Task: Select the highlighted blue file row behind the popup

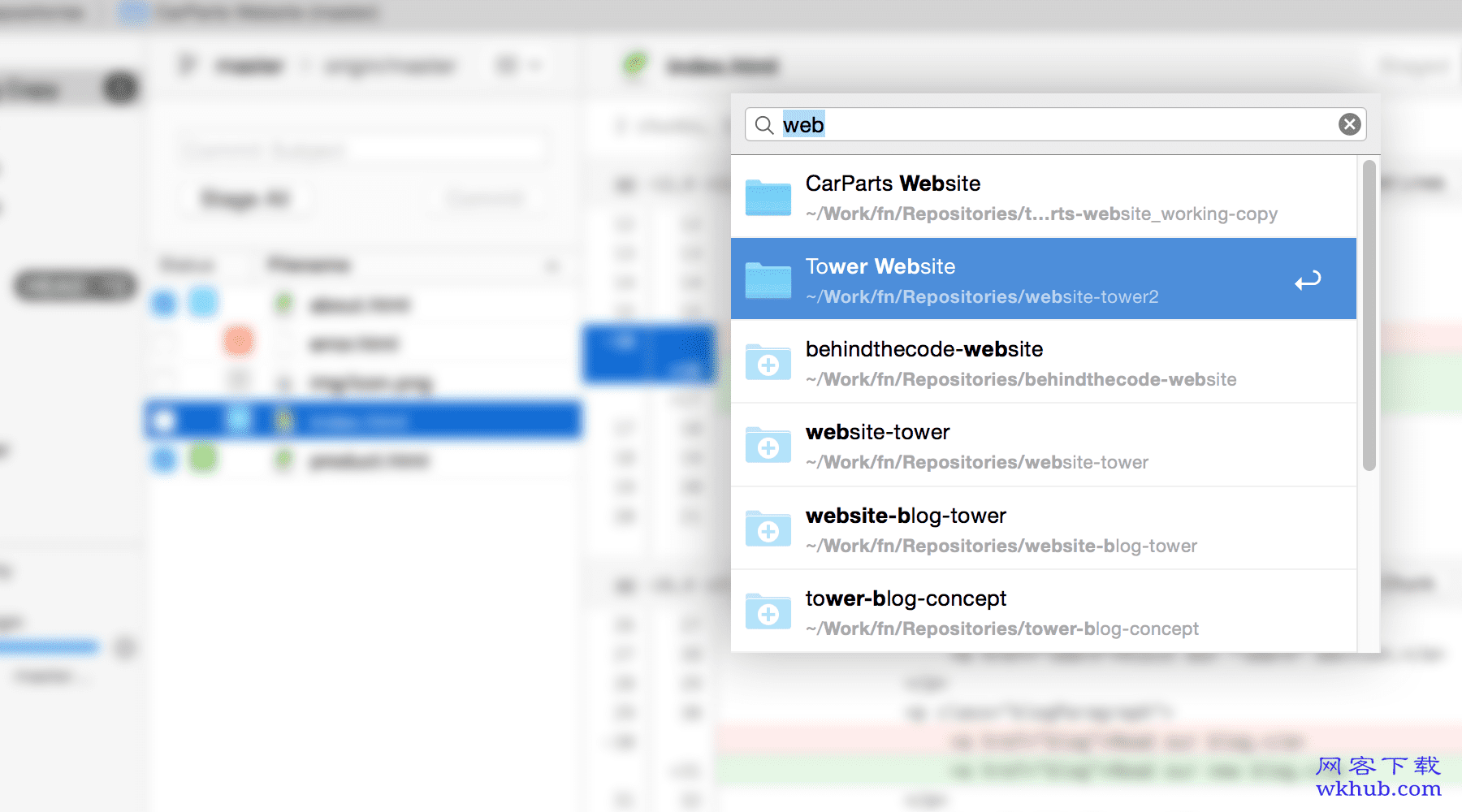Action: point(363,421)
